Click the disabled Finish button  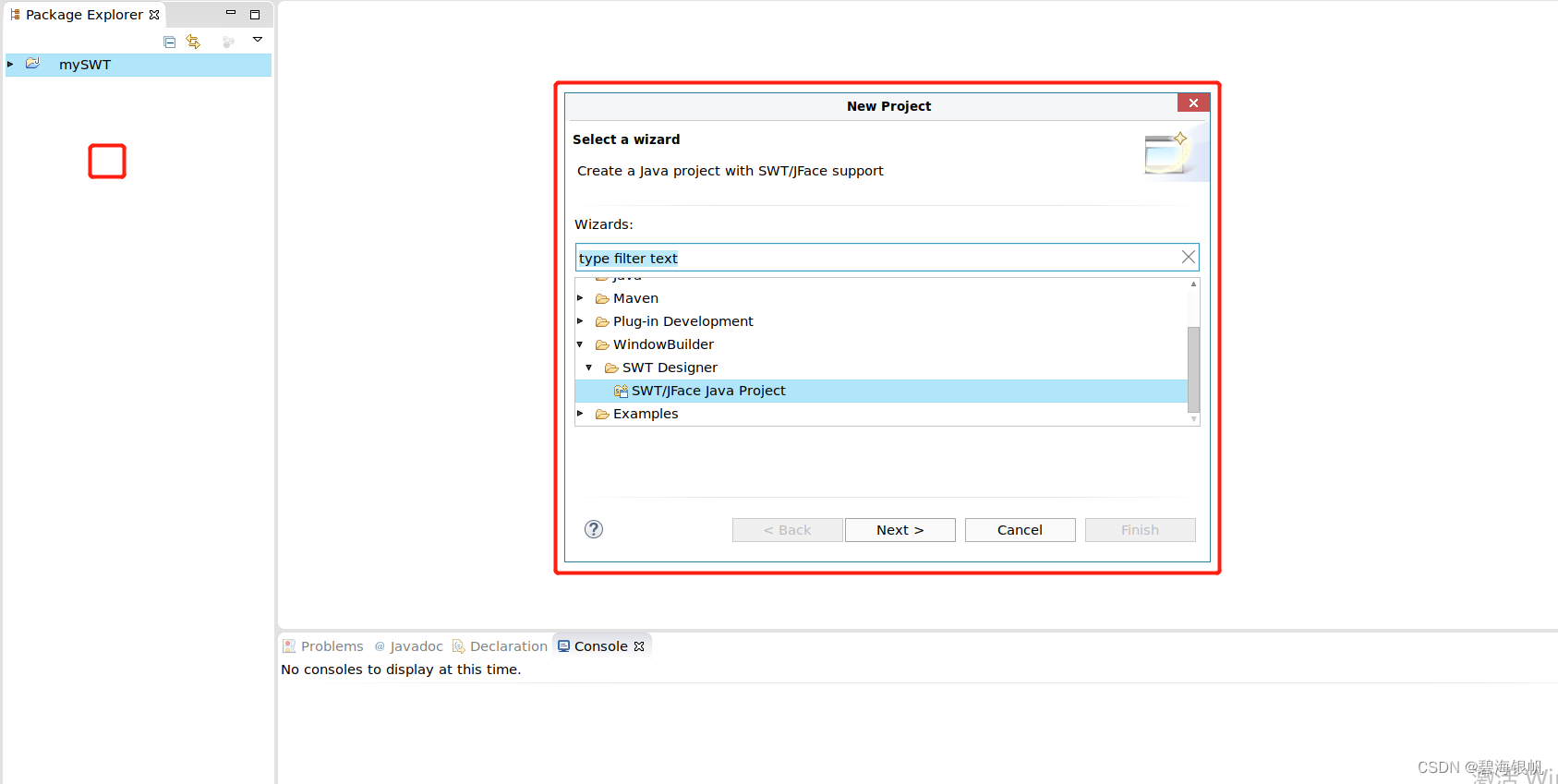(x=1141, y=530)
